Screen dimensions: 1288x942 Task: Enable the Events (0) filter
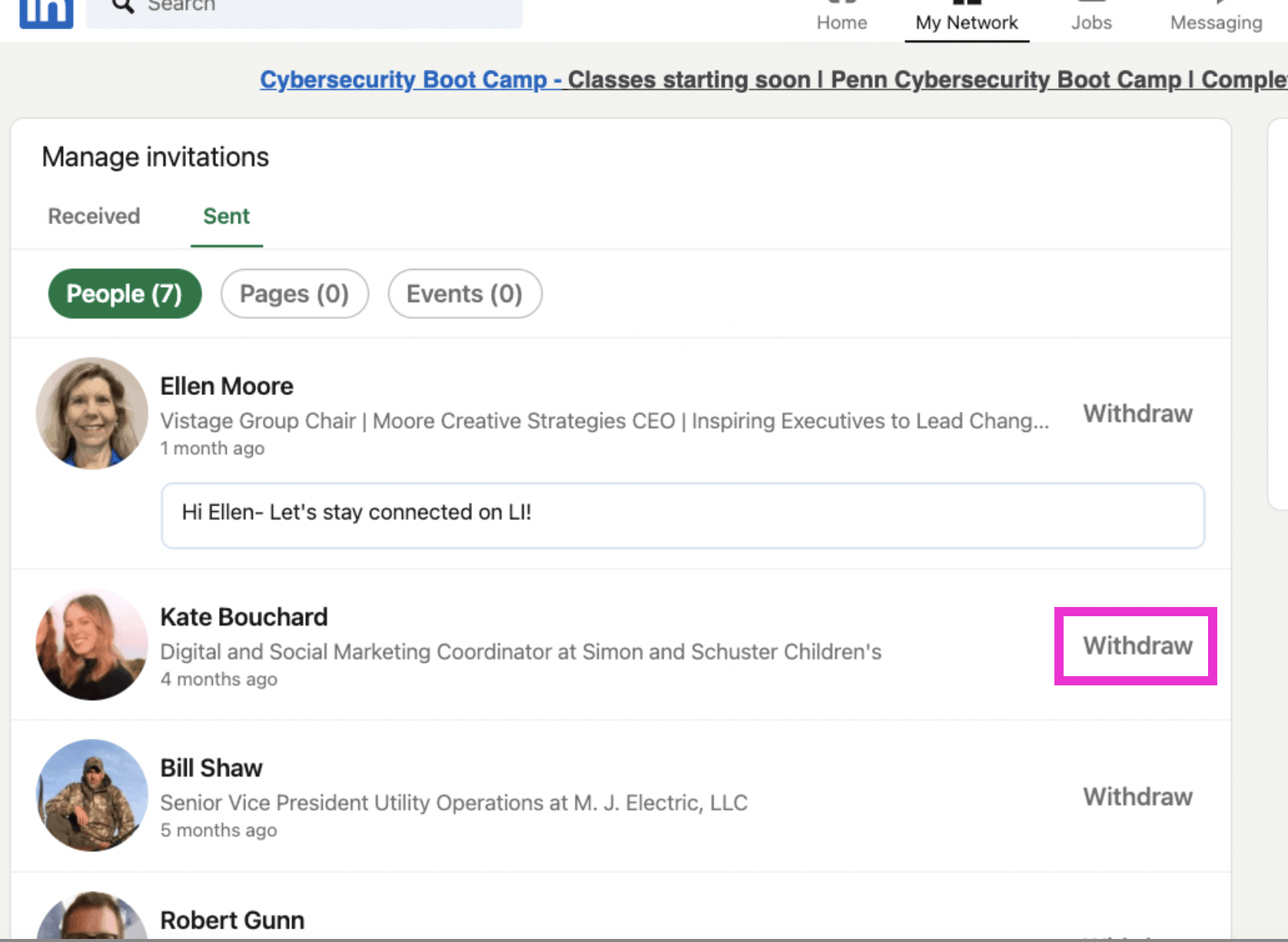(464, 294)
